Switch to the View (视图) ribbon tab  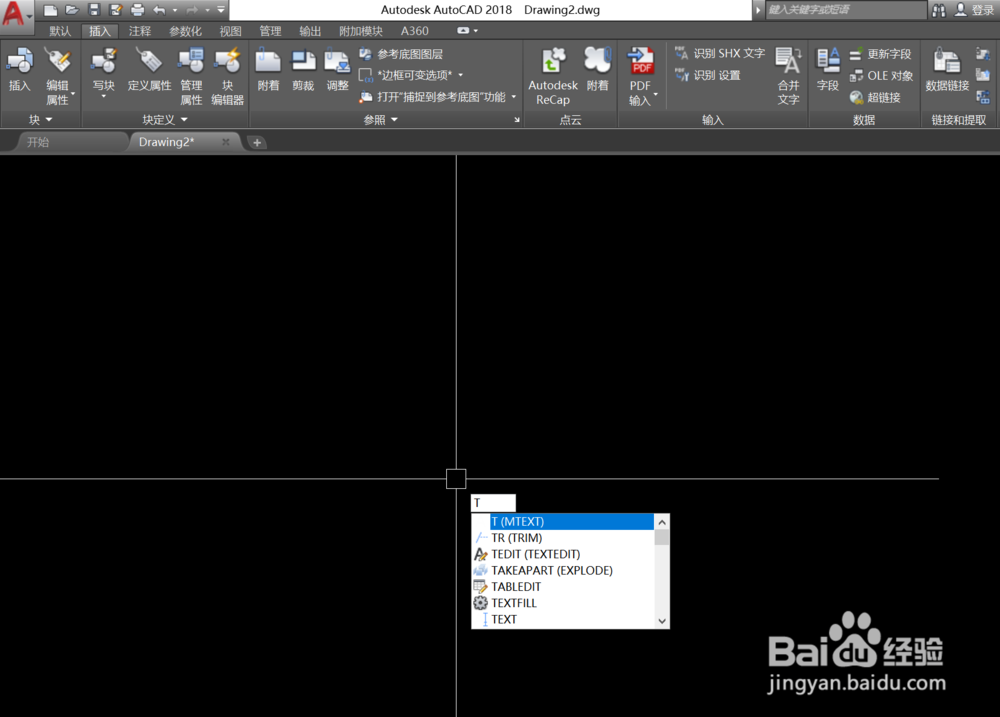coord(230,31)
